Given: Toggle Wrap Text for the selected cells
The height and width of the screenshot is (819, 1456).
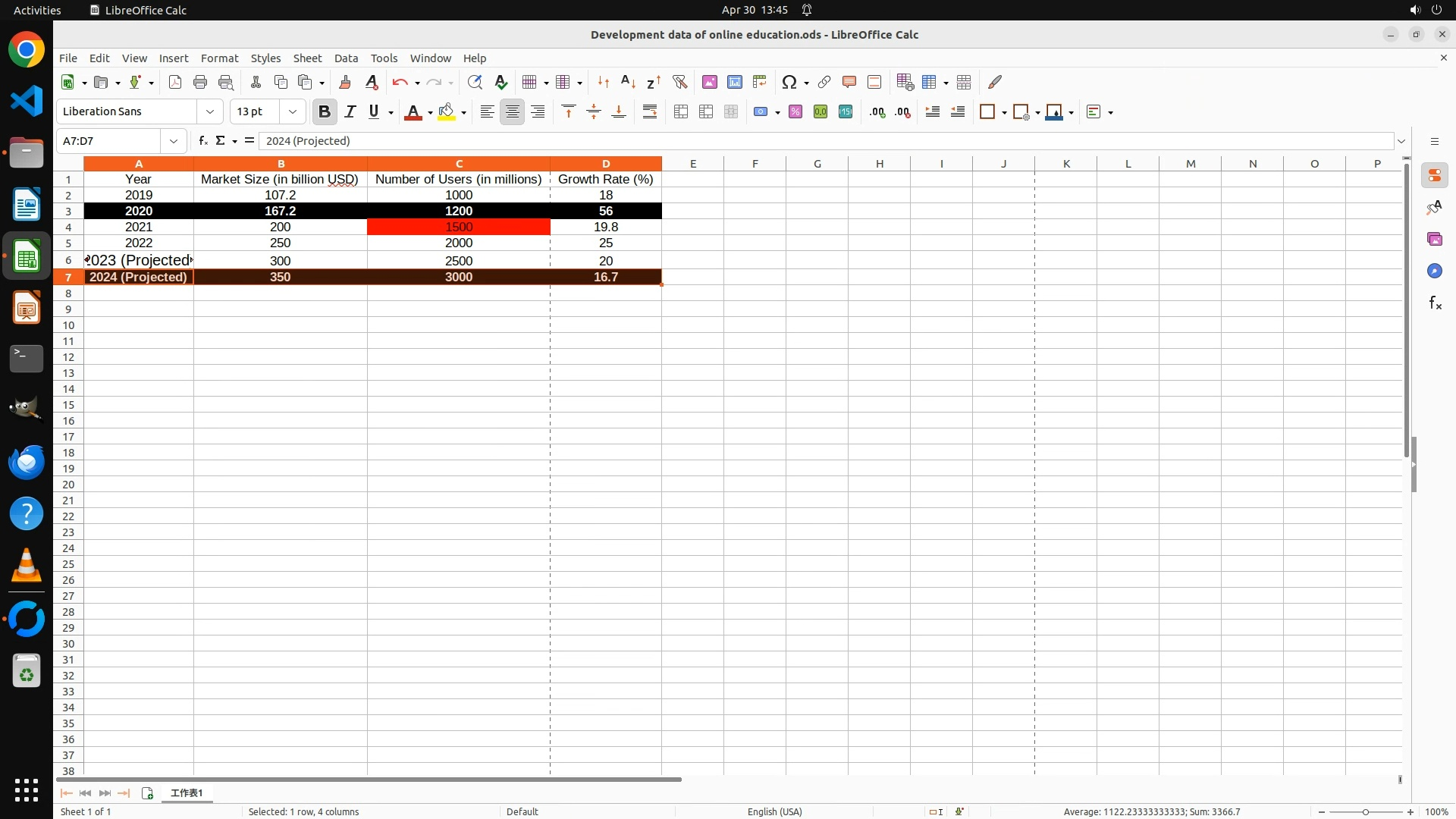Looking at the screenshot, I should point(650,112).
